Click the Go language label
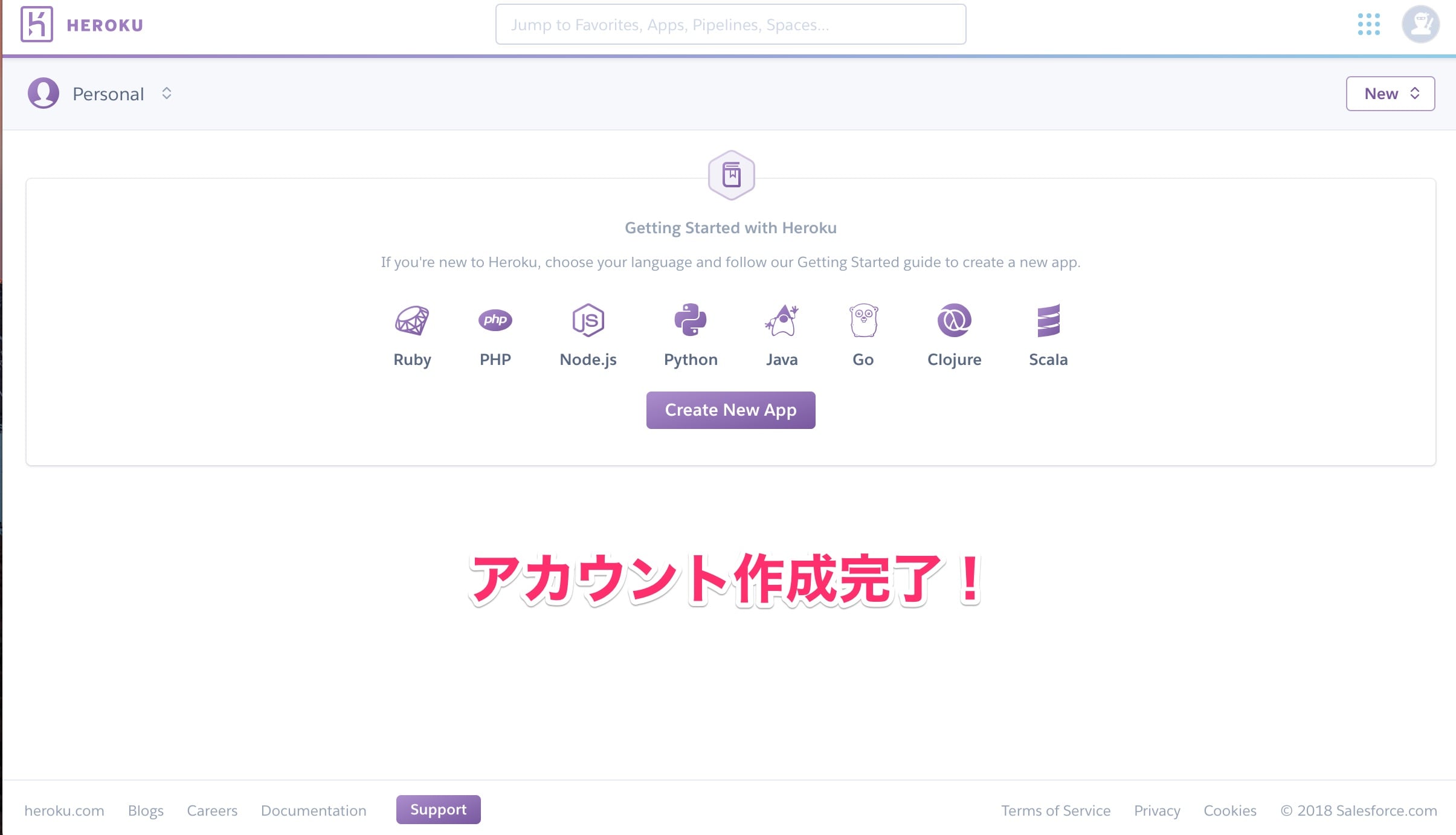The image size is (1456, 835). (863, 359)
